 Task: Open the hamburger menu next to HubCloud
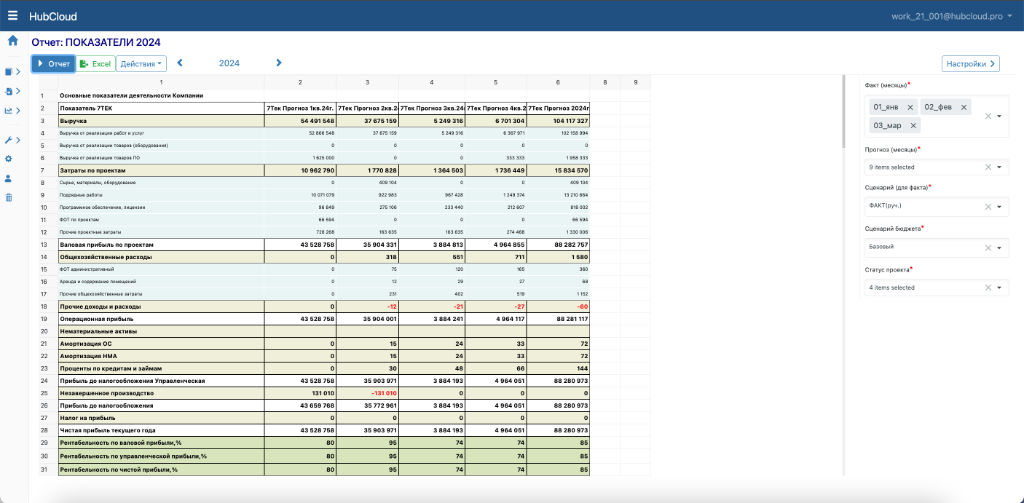point(13,17)
